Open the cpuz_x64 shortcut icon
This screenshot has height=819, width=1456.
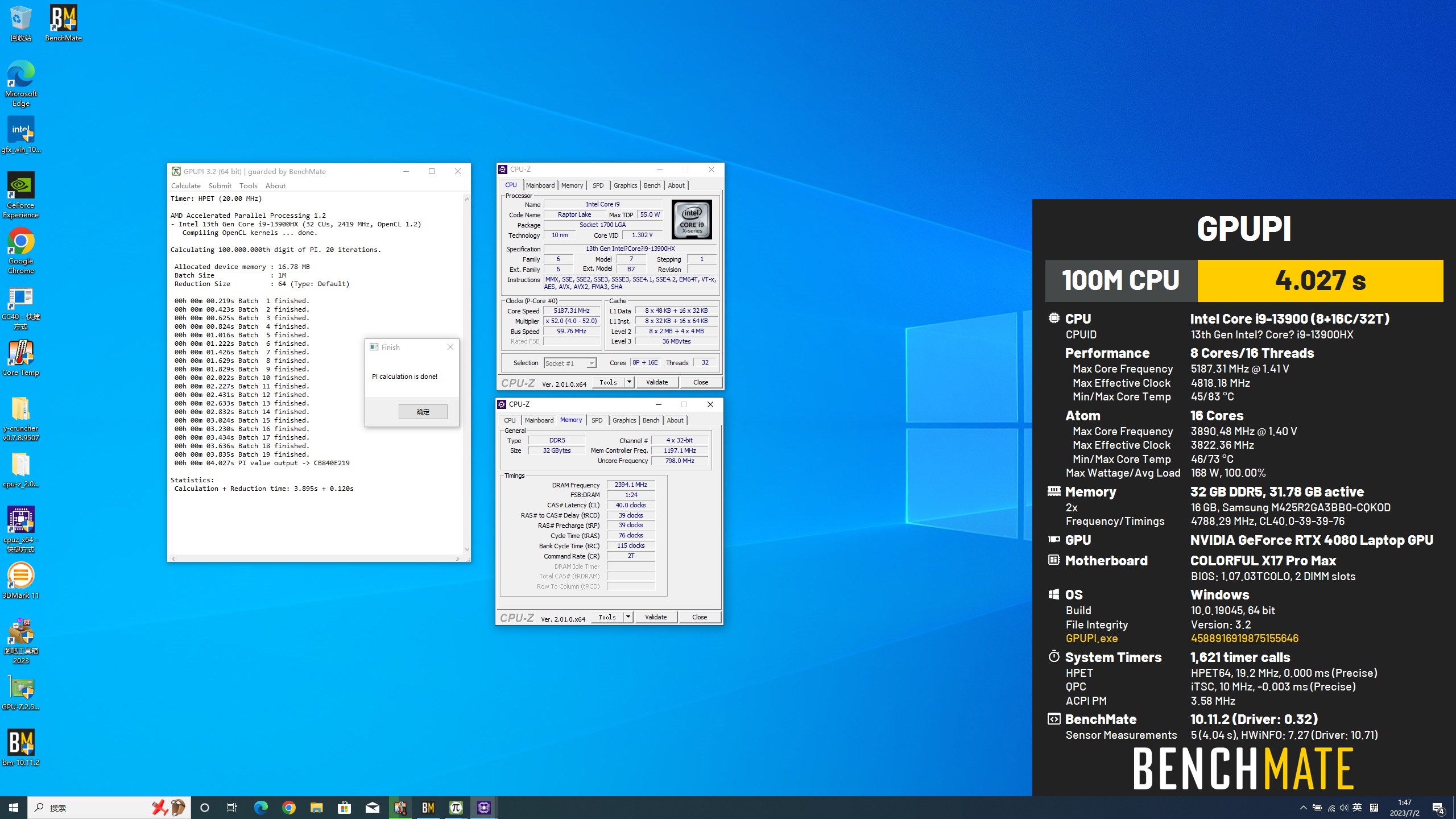(x=20, y=530)
